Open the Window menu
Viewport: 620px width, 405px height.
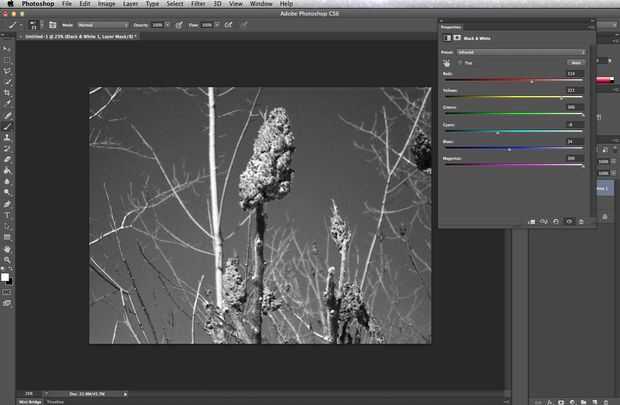pos(261,4)
